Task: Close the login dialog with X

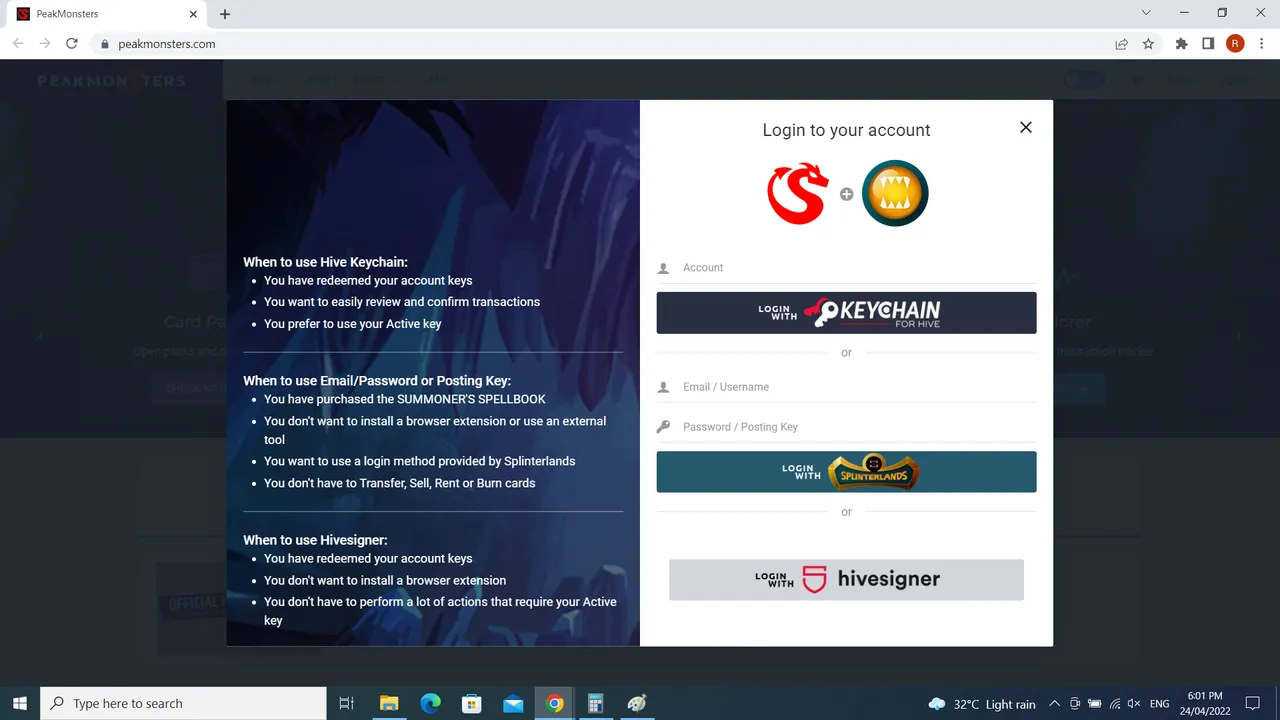Action: (x=1025, y=128)
